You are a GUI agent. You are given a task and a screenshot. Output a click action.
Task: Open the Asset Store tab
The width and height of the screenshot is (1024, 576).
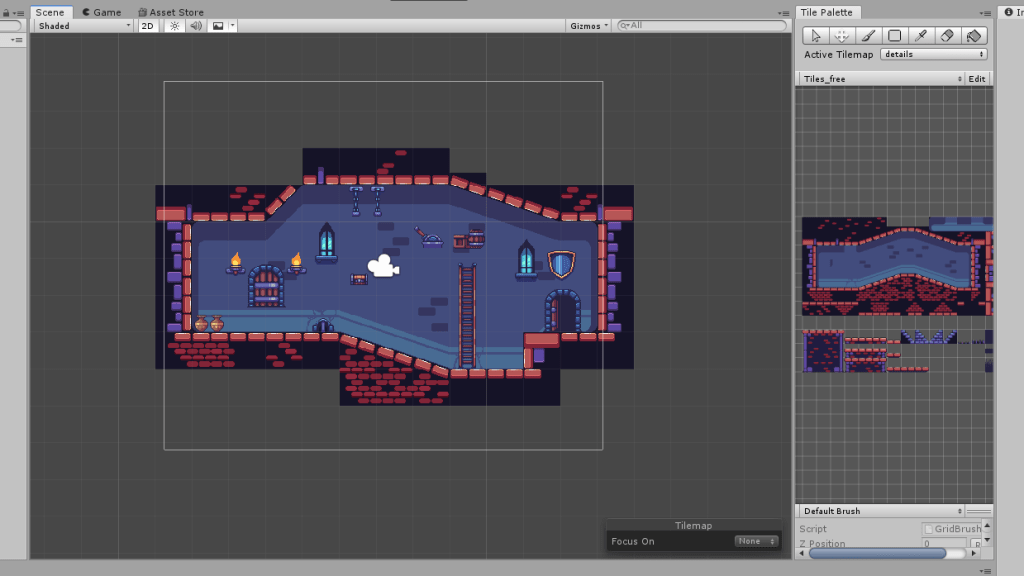point(171,12)
